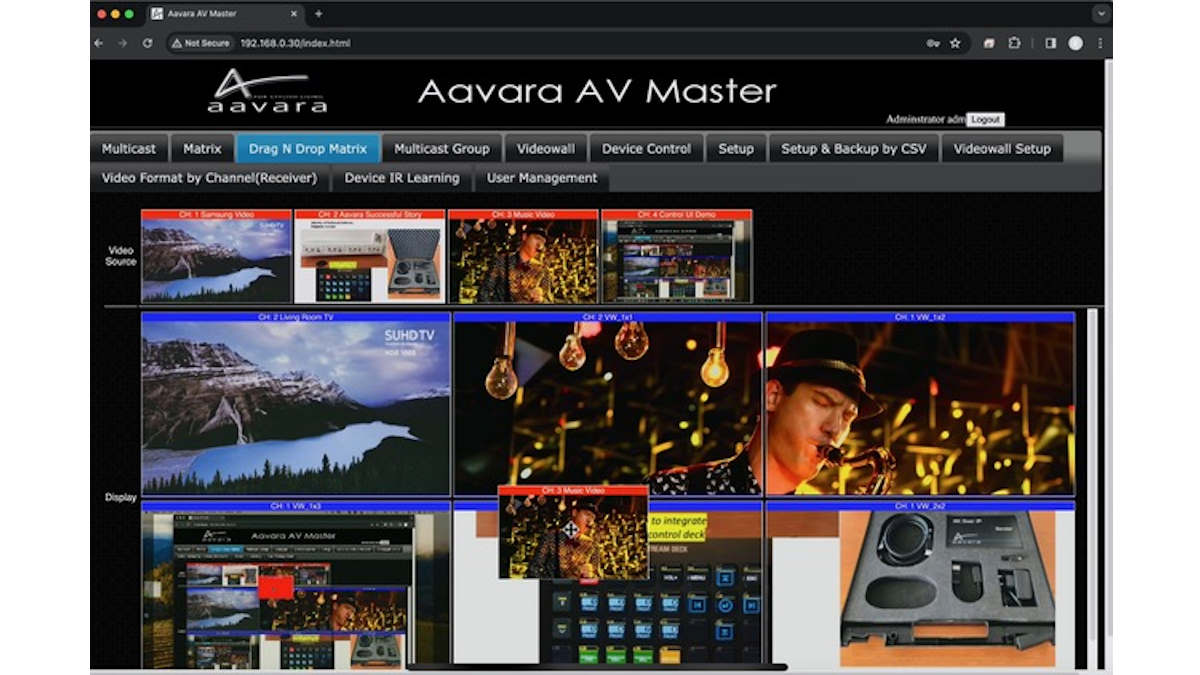The width and height of the screenshot is (1200, 675).
Task: Open the browser profile avatar
Action: [1075, 43]
